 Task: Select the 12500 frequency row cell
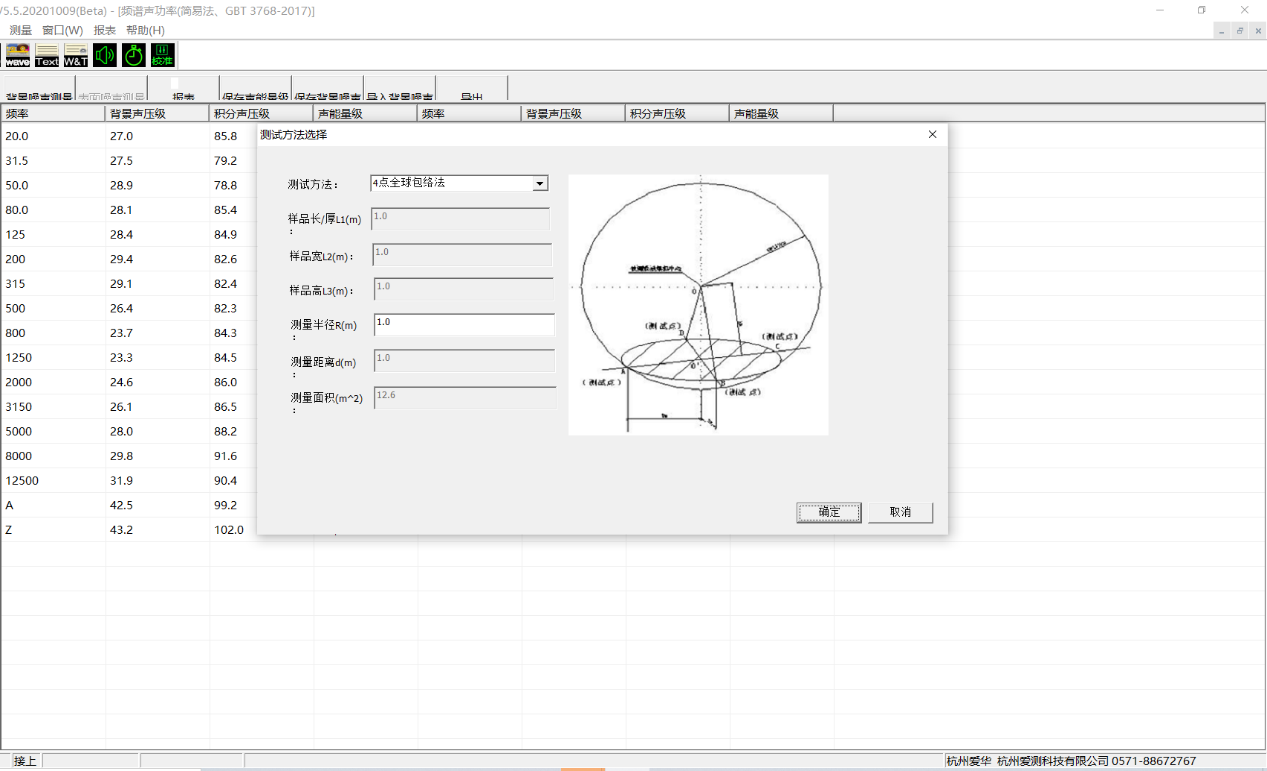pyautogui.click(x=53, y=480)
